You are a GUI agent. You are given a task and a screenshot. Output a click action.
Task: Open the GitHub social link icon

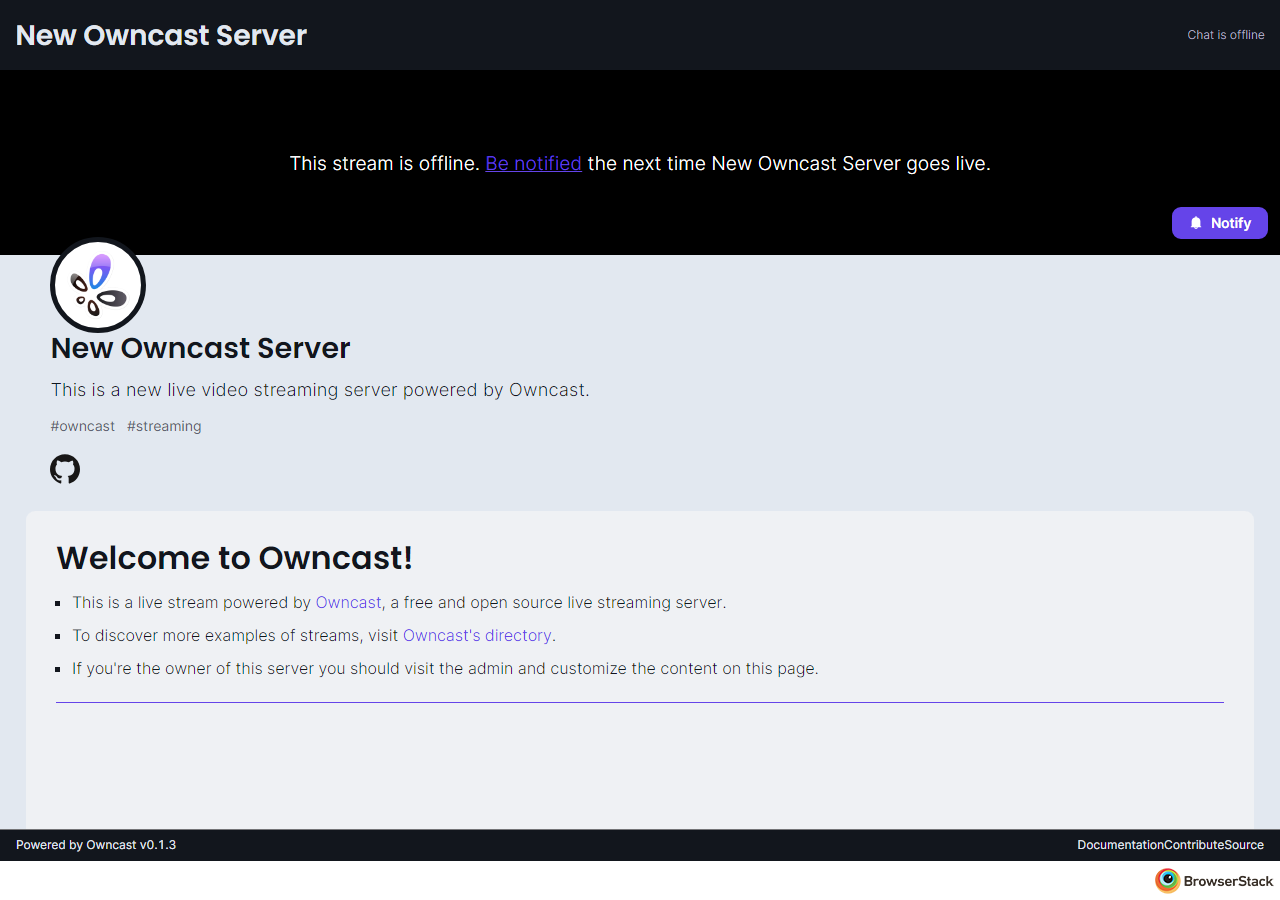pos(65,469)
